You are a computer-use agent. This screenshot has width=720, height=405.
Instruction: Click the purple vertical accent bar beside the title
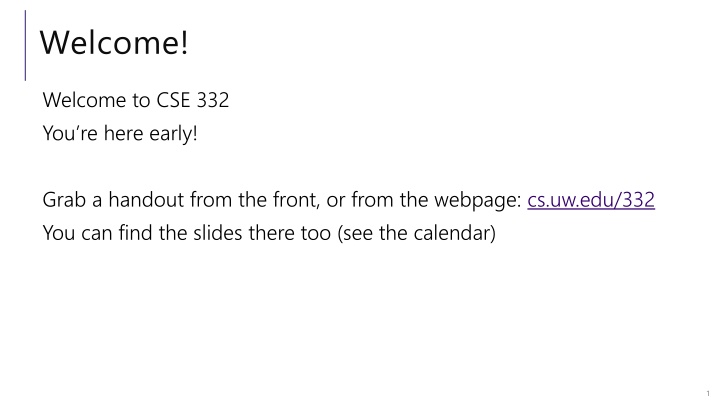click(25, 45)
